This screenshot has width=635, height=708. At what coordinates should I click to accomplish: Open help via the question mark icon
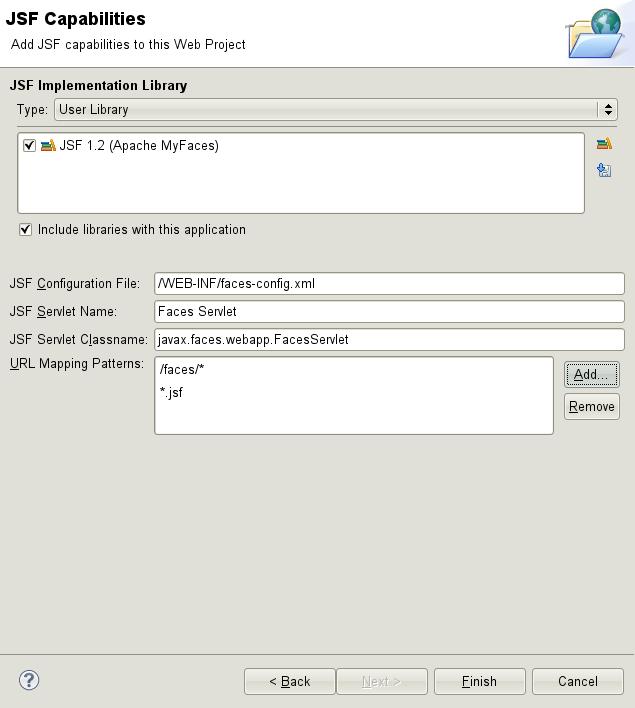(x=29, y=681)
